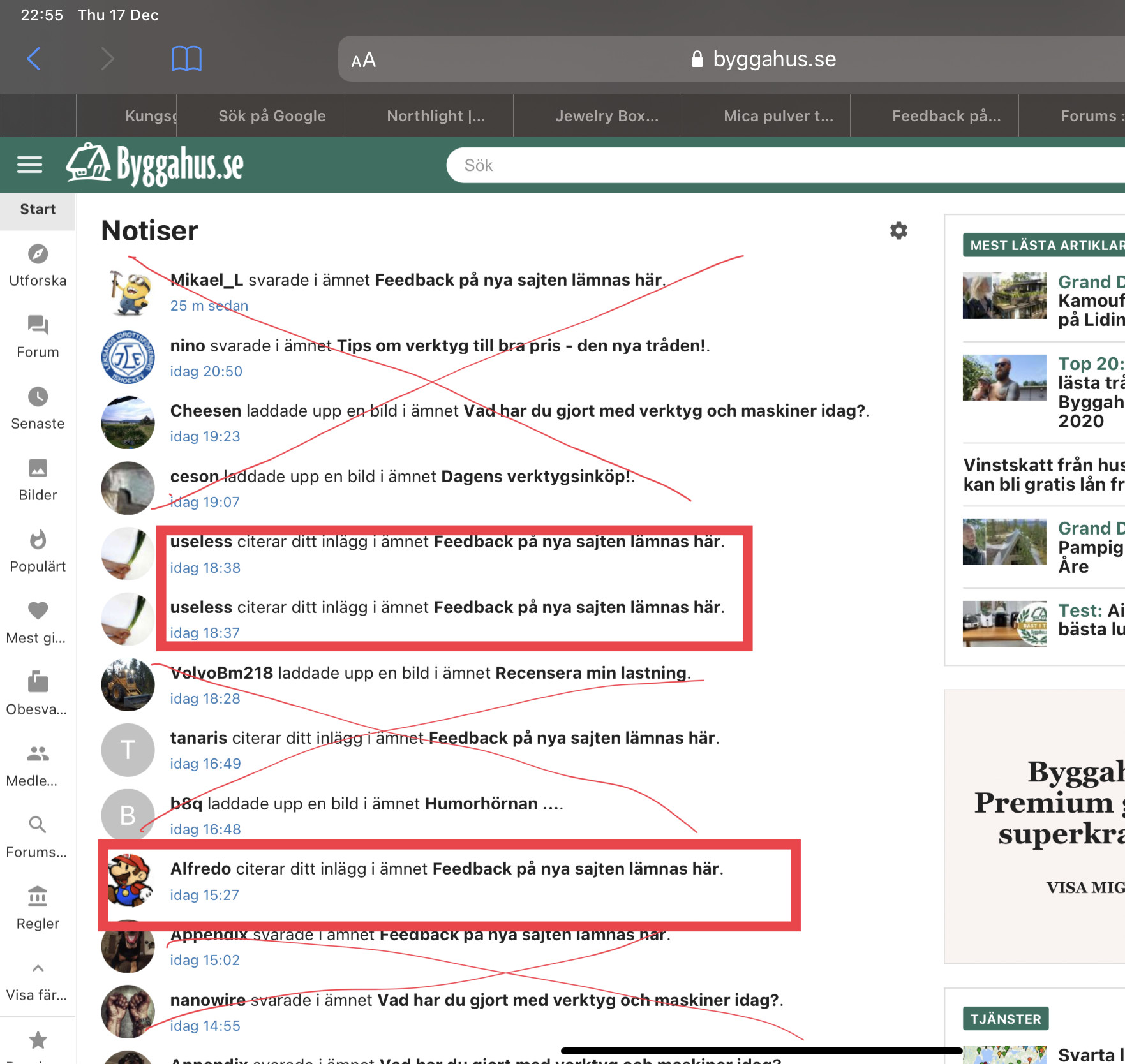Open Bilder image icon in sidebar
This screenshot has height=1064, width=1125.
(x=38, y=468)
